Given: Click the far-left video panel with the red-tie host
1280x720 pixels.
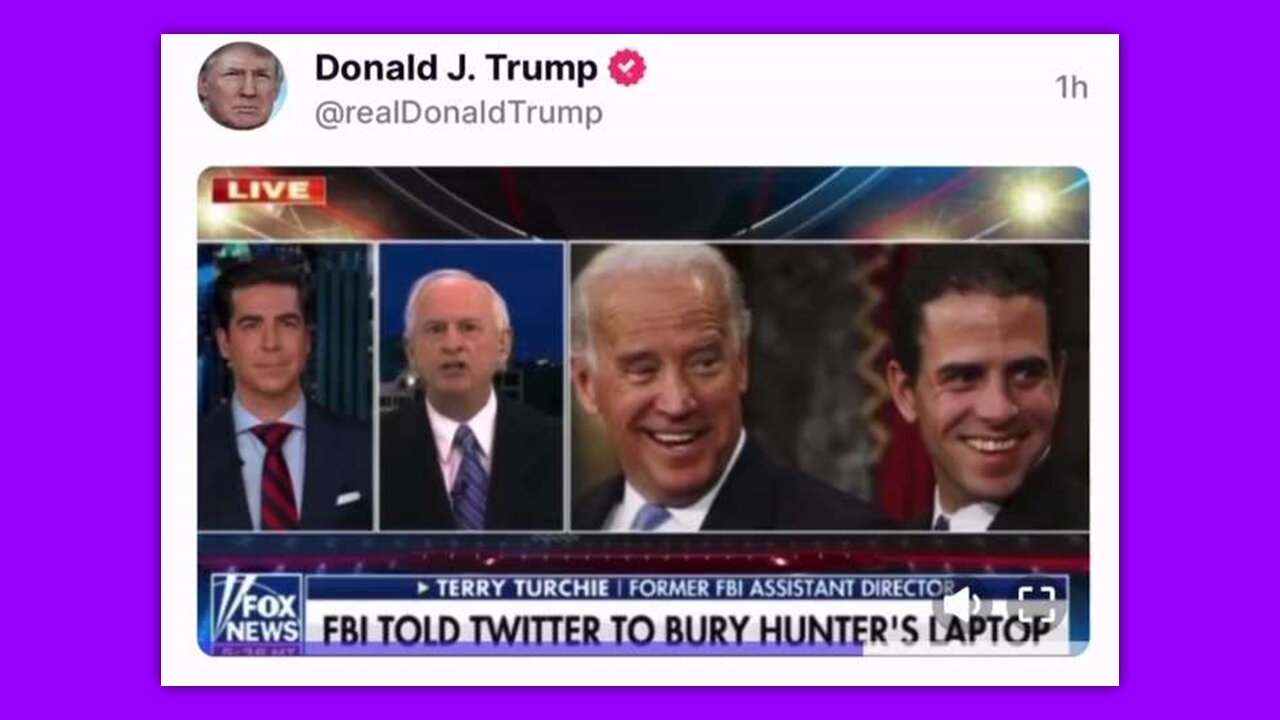Looking at the screenshot, I should pyautogui.click(x=286, y=386).
